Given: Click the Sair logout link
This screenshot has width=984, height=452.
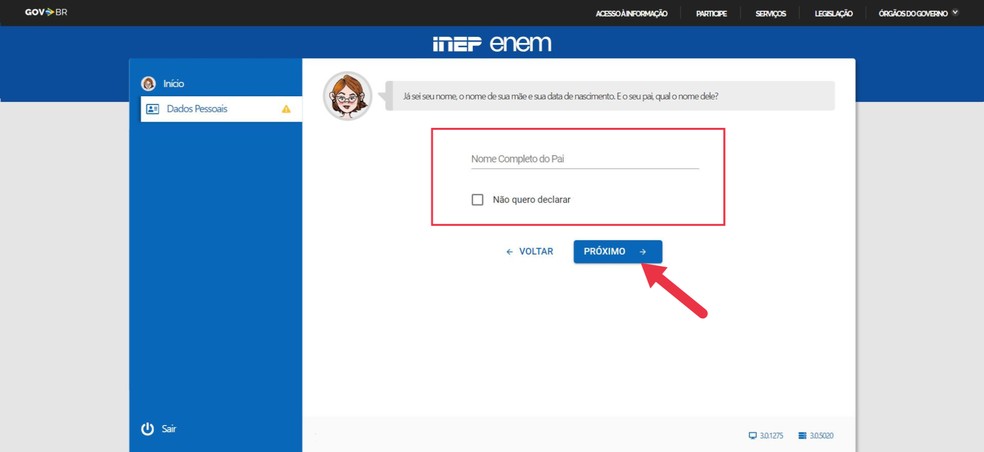Looking at the screenshot, I should 169,429.
